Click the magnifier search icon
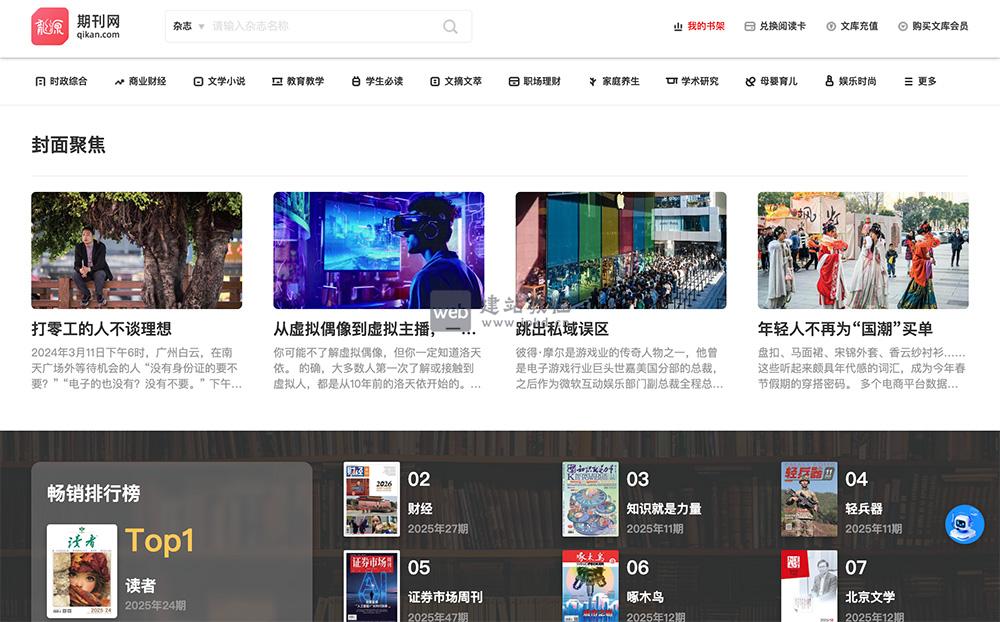This screenshot has height=622, width=1000. point(451,26)
